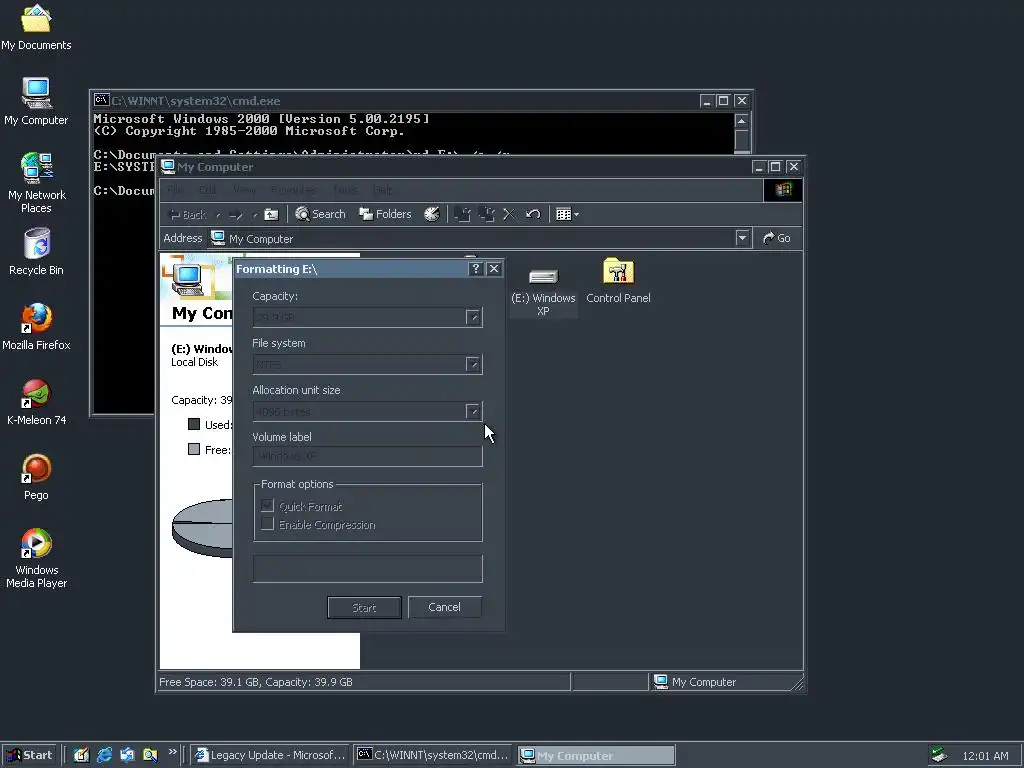This screenshot has height=768, width=1024.
Task: Launch Outlook Express from Quick Launch
Action: (x=127, y=755)
